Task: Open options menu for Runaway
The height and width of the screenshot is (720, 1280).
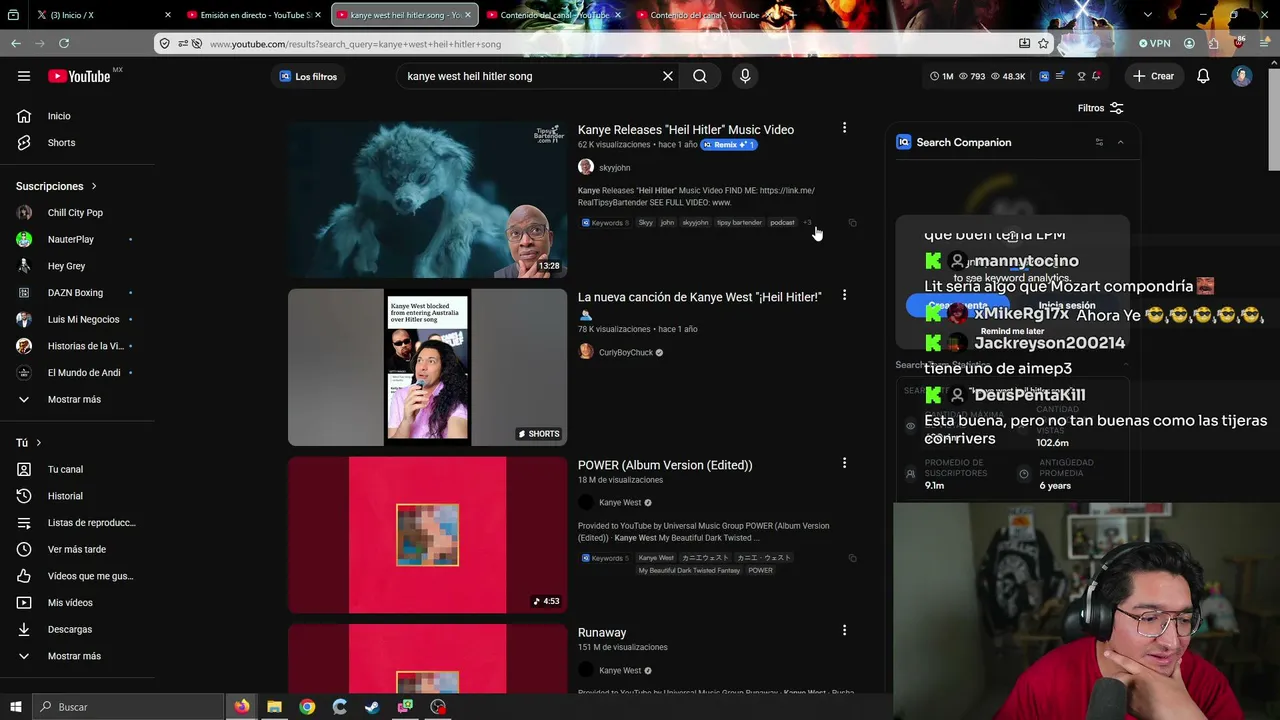Action: click(844, 630)
